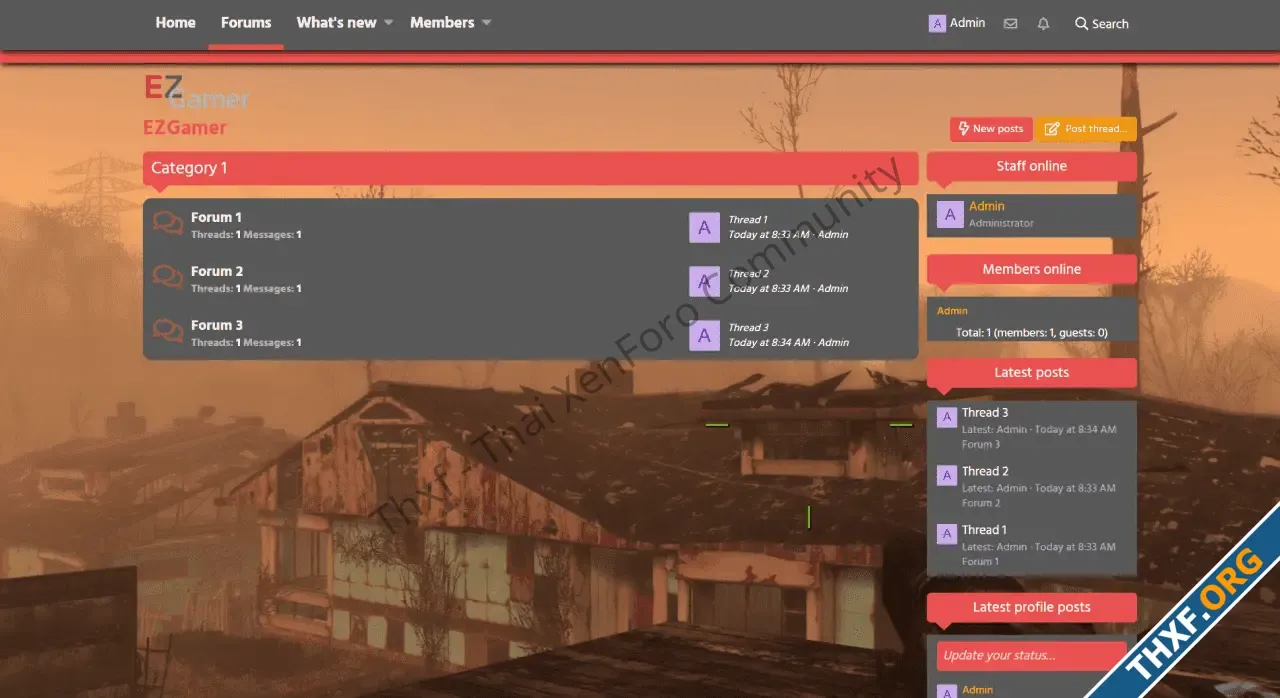Click 'Total: 1 (members: 1, guests: 0)' text

tap(1031, 332)
